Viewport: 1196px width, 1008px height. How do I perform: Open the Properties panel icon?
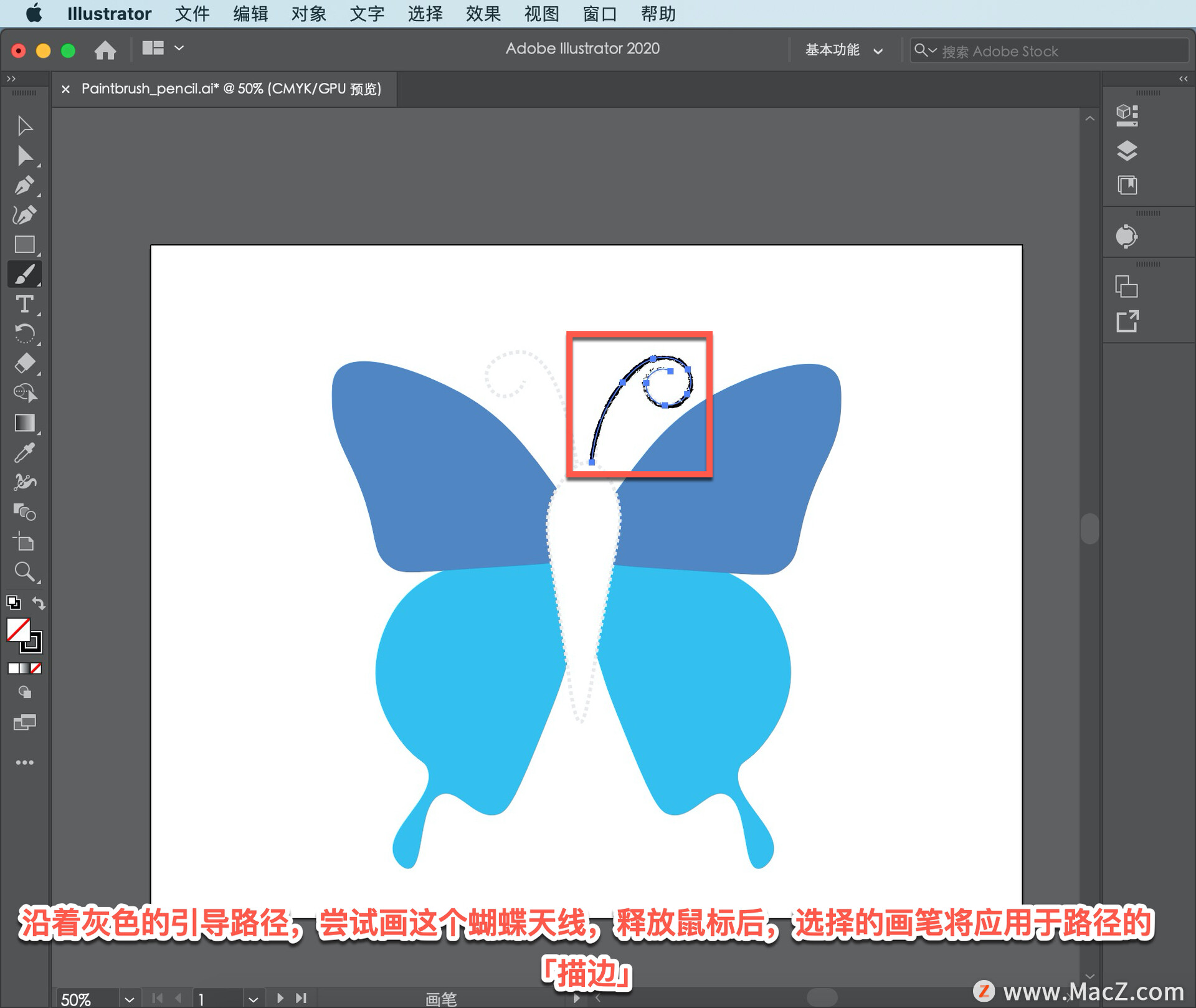pyautogui.click(x=1127, y=115)
